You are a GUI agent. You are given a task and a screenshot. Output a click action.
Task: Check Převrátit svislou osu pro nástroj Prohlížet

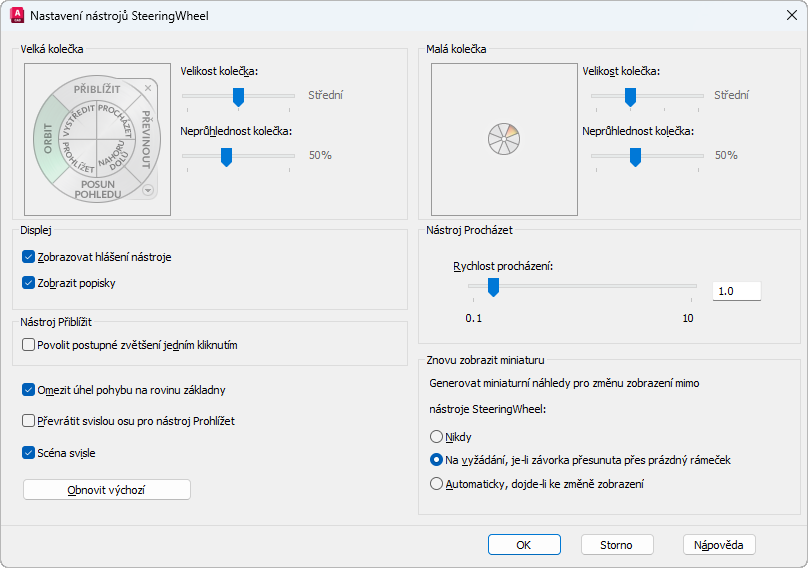pyautogui.click(x=28, y=421)
